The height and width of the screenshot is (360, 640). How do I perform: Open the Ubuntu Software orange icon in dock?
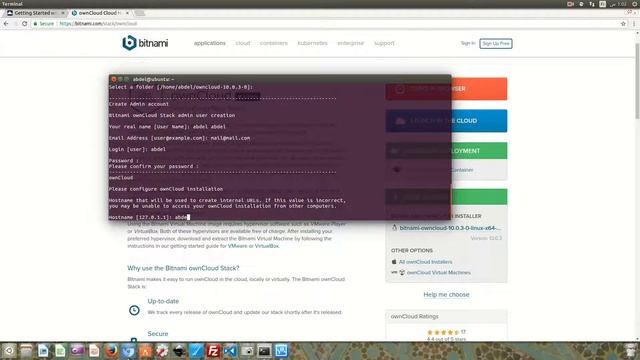point(145,351)
